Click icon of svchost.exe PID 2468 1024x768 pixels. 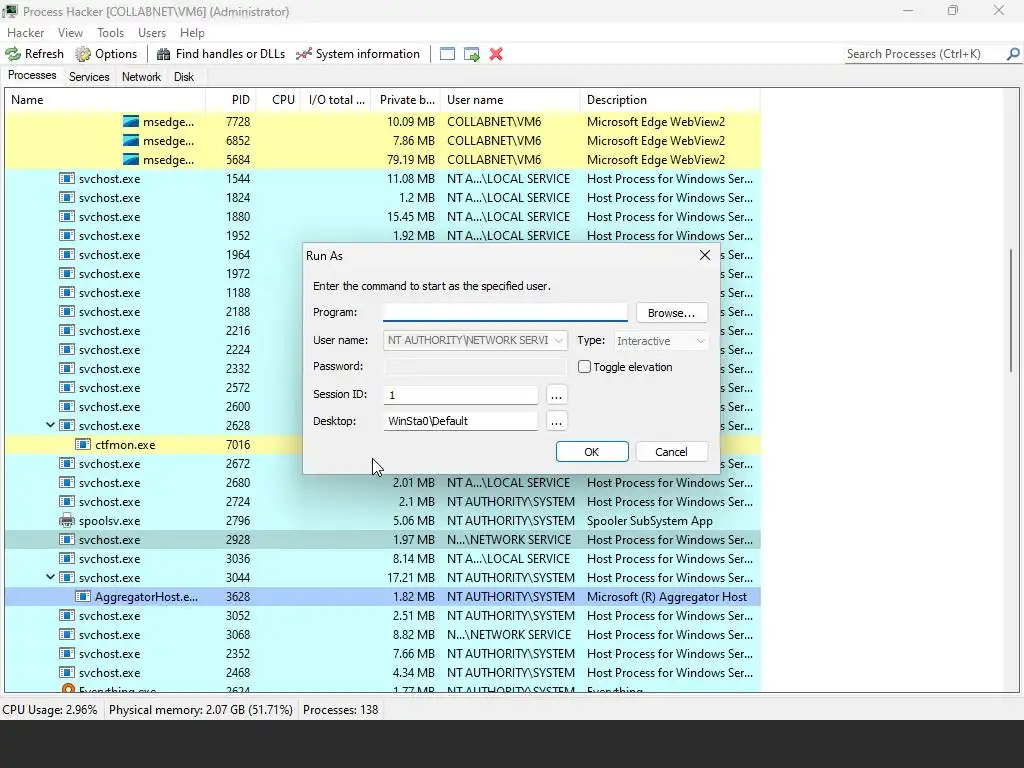click(67, 673)
